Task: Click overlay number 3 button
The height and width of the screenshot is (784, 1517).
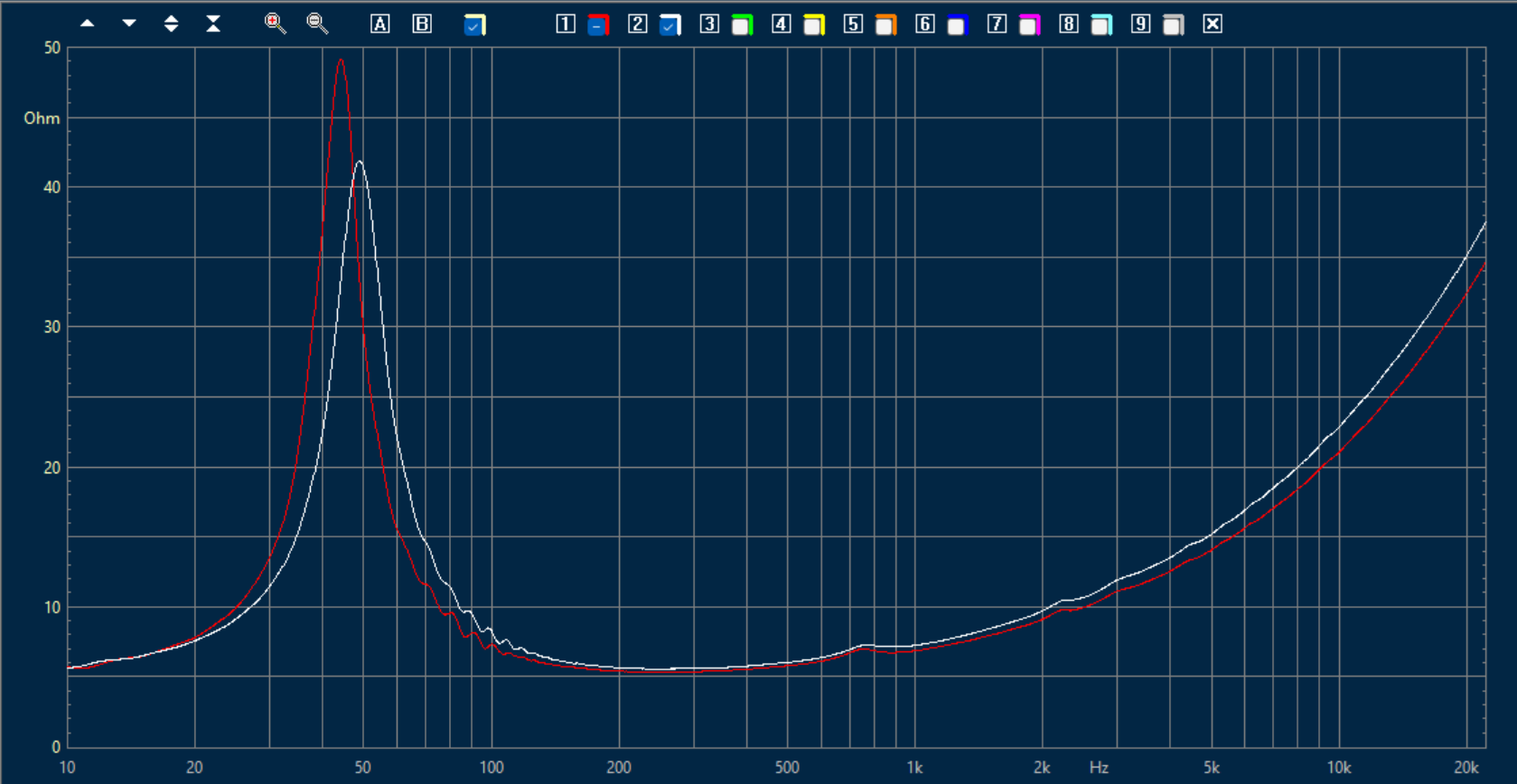Action: tap(709, 24)
